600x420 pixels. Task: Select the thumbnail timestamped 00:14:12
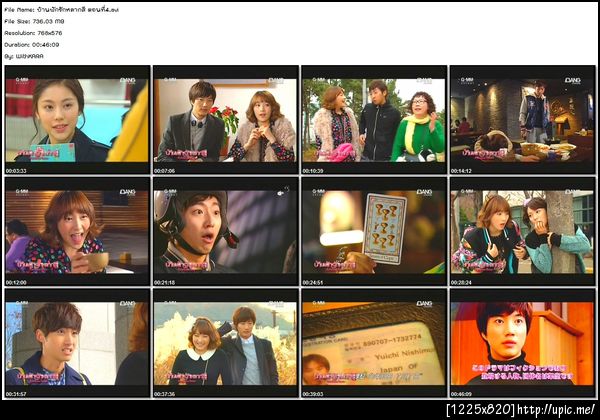point(522,120)
